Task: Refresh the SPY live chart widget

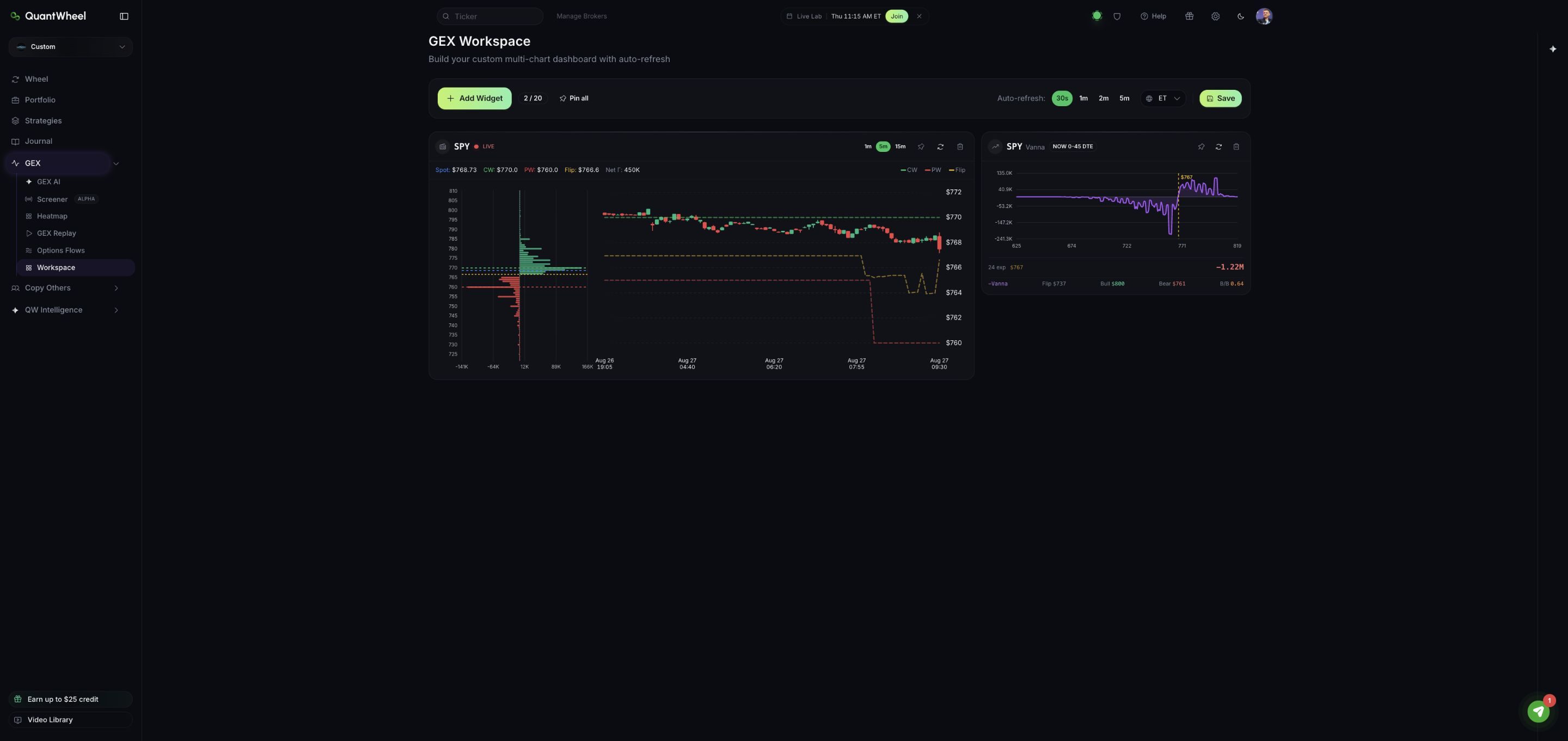Action: click(940, 147)
